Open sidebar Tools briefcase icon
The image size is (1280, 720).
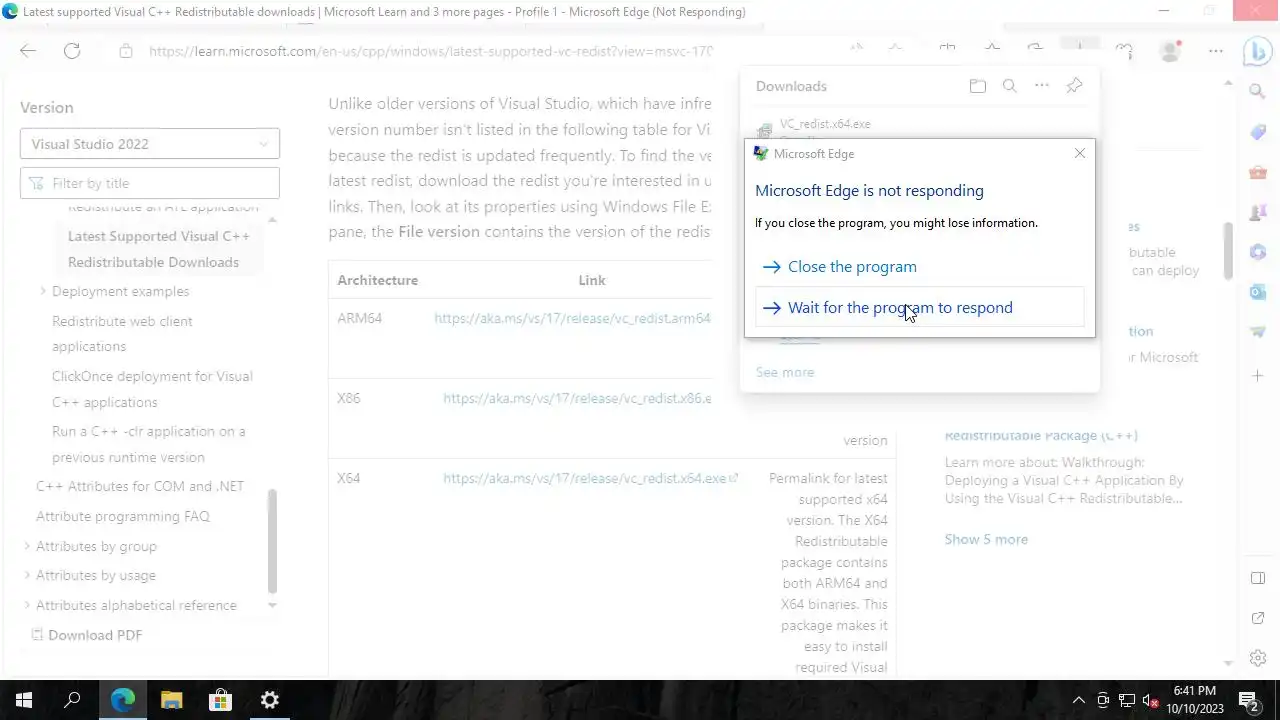[1258, 172]
